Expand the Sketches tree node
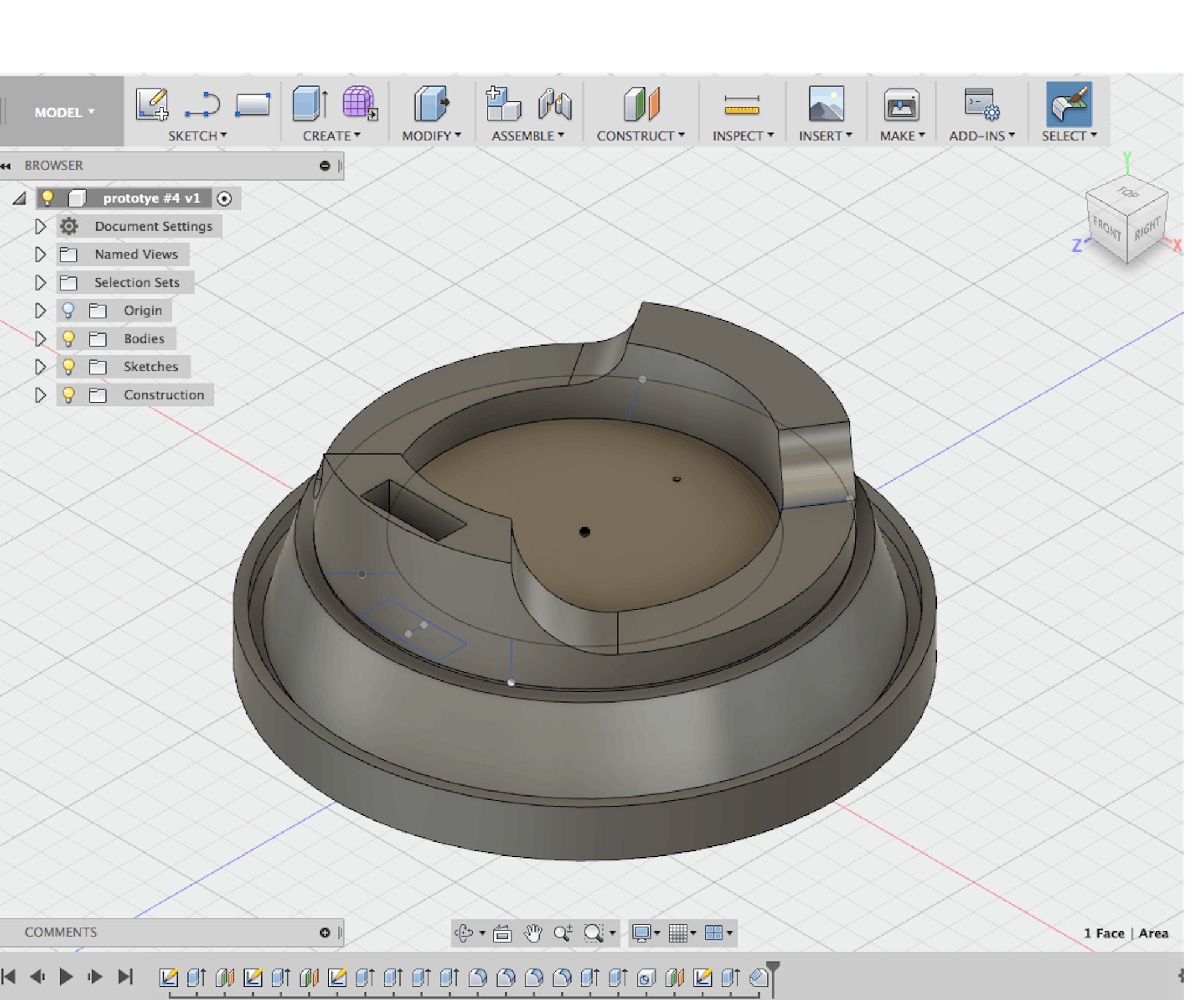This screenshot has height=1000, width=1204. click(40, 367)
